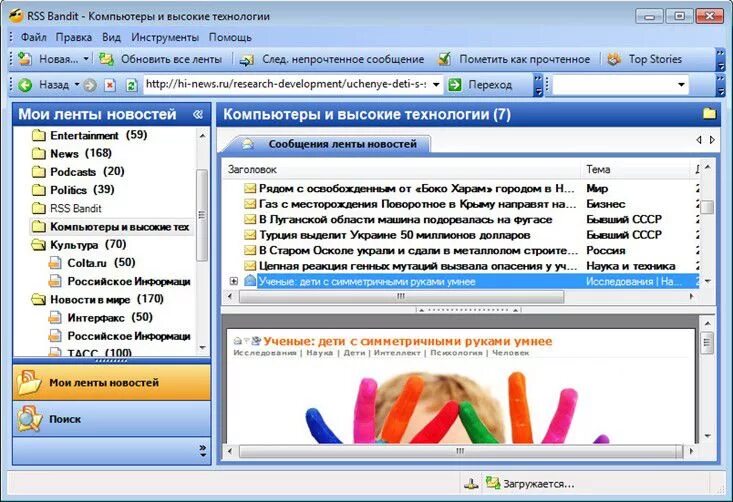
Task: Open the search box dropdown arrow
Action: [681, 85]
